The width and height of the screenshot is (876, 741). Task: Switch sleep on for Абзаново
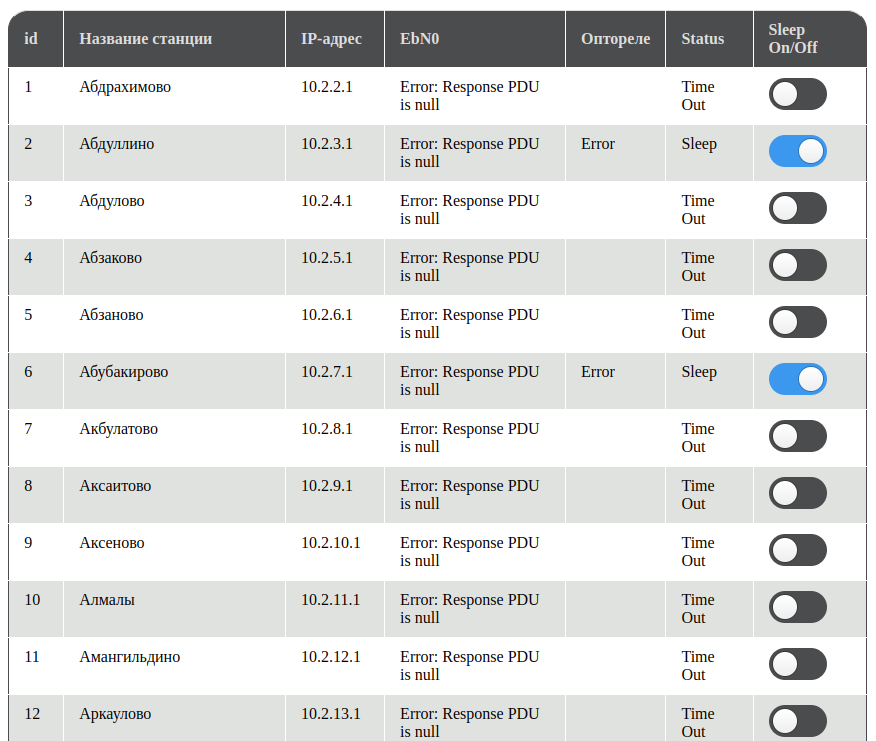click(797, 322)
